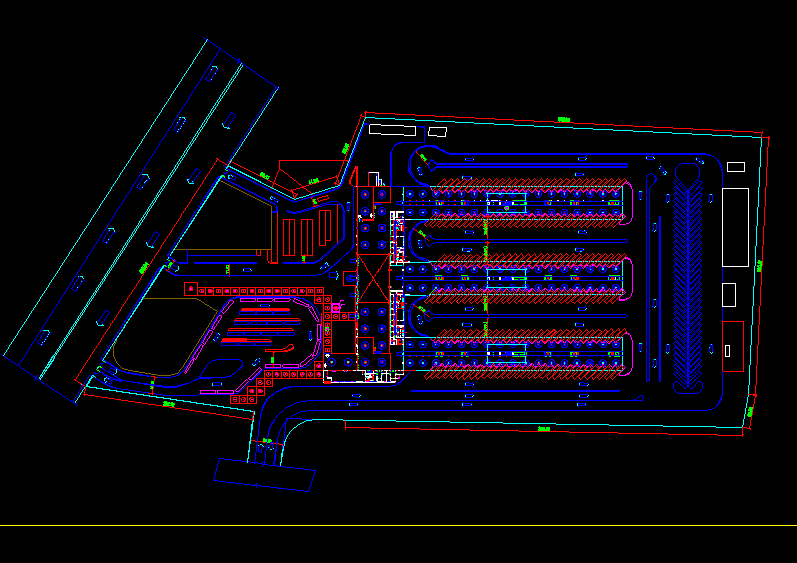Viewport: 797px width, 563px height.
Task: Pick the vertical blue chevron parking column
Action: [x=690, y=280]
